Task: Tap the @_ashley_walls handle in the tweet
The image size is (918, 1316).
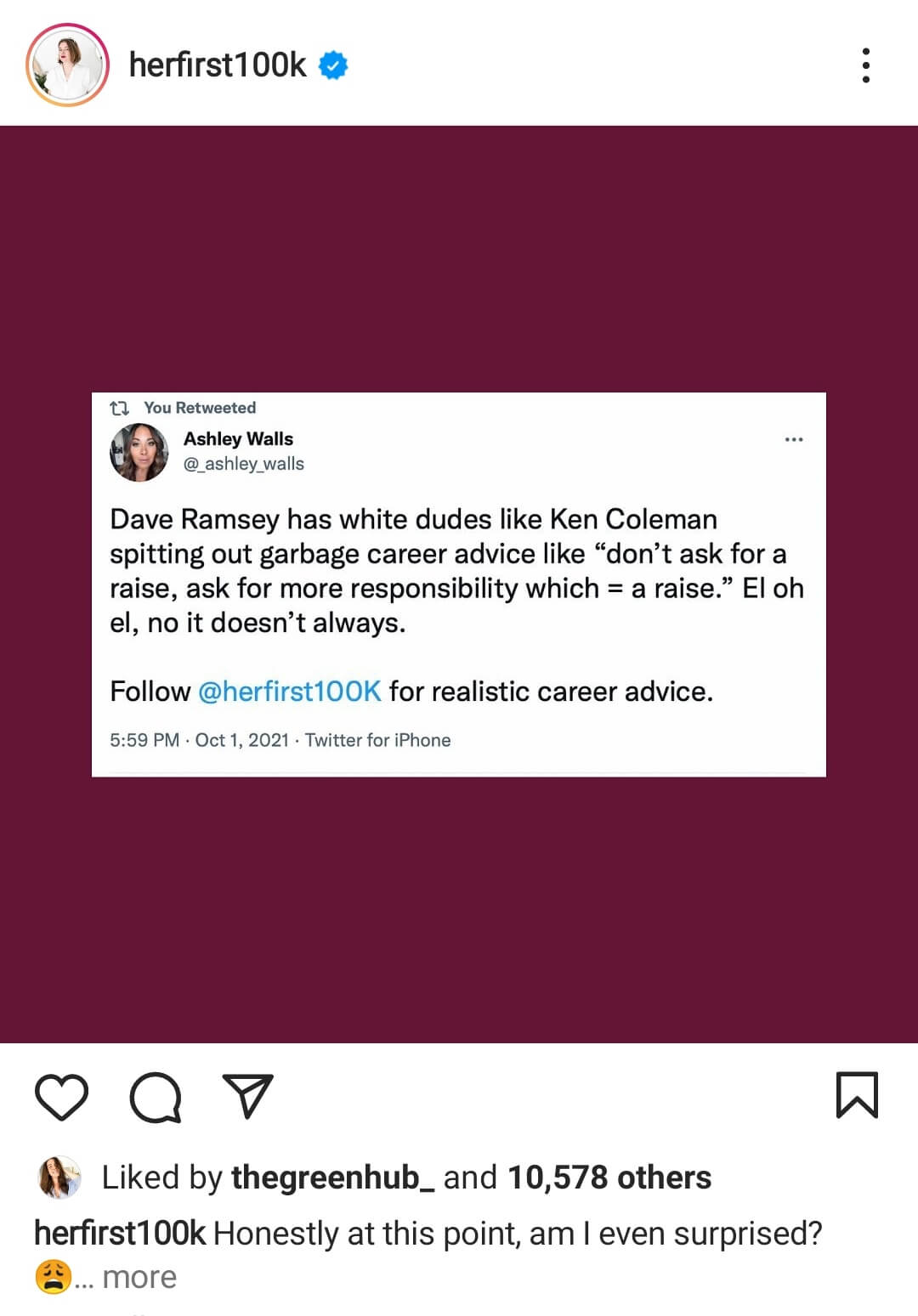Action: coord(244,464)
